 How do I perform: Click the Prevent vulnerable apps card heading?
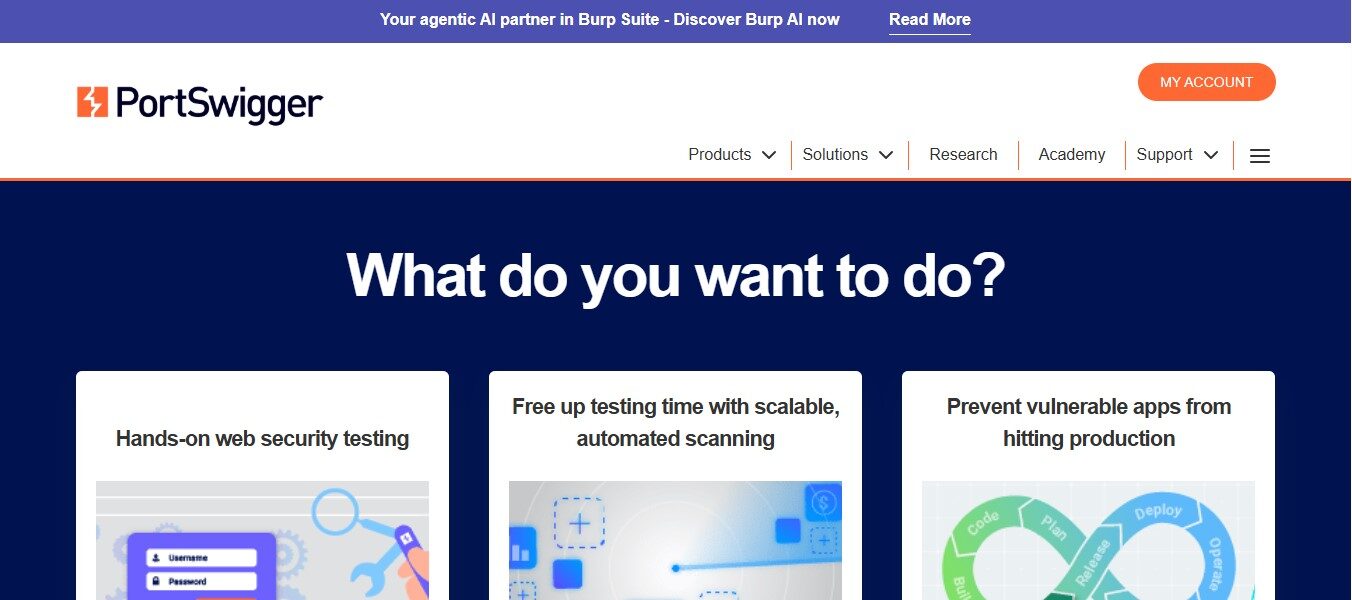click(x=1088, y=422)
